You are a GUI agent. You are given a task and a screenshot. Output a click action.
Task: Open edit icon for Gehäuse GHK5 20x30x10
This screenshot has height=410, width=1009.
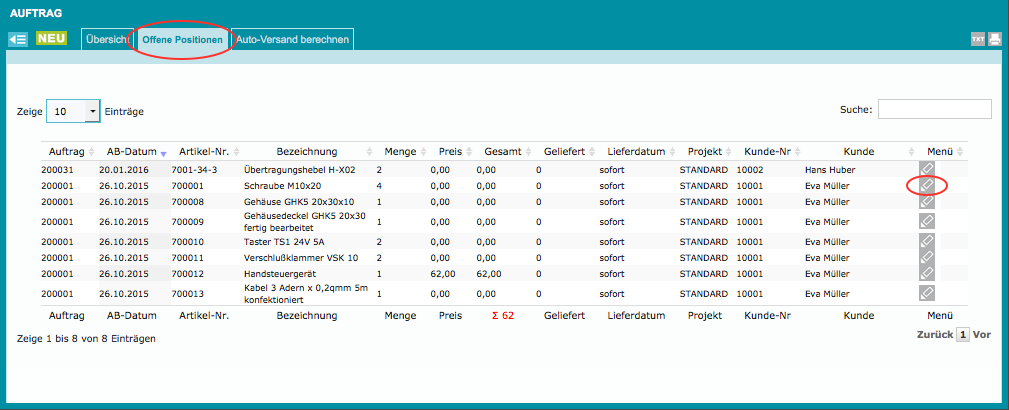[927, 201]
